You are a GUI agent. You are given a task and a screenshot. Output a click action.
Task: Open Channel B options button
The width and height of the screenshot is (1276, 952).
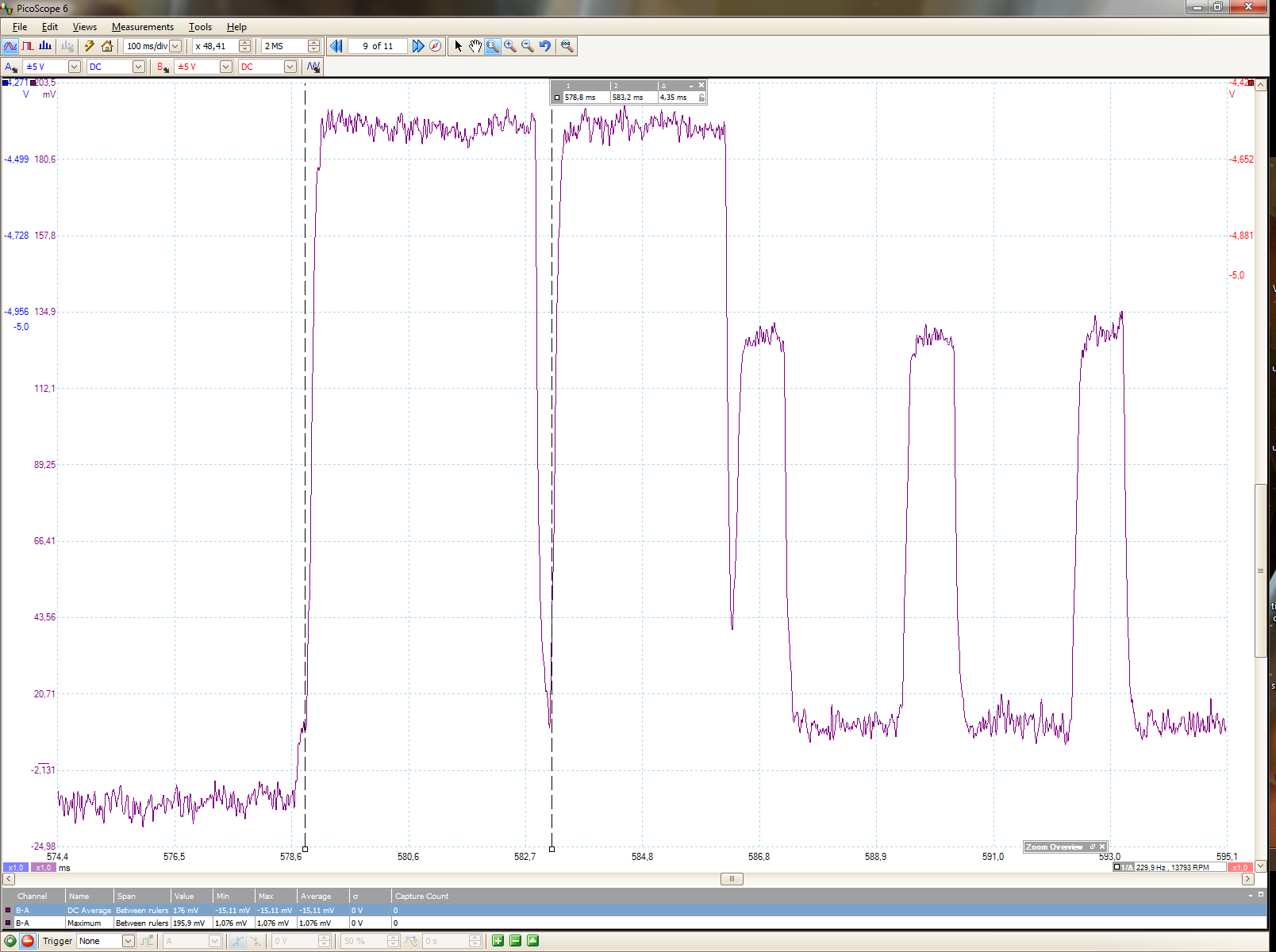(163, 67)
